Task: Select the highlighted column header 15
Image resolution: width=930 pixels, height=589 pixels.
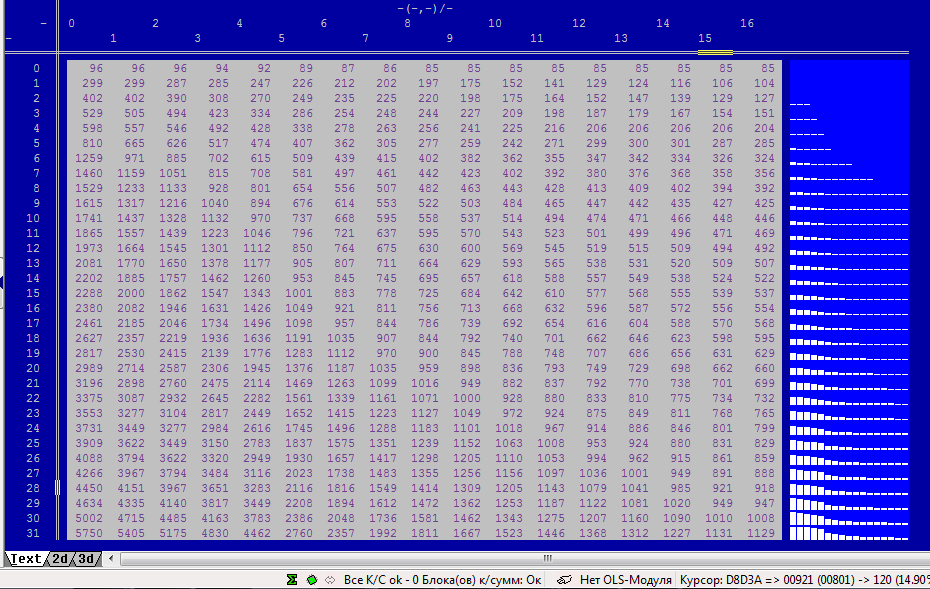Action: click(x=705, y=38)
